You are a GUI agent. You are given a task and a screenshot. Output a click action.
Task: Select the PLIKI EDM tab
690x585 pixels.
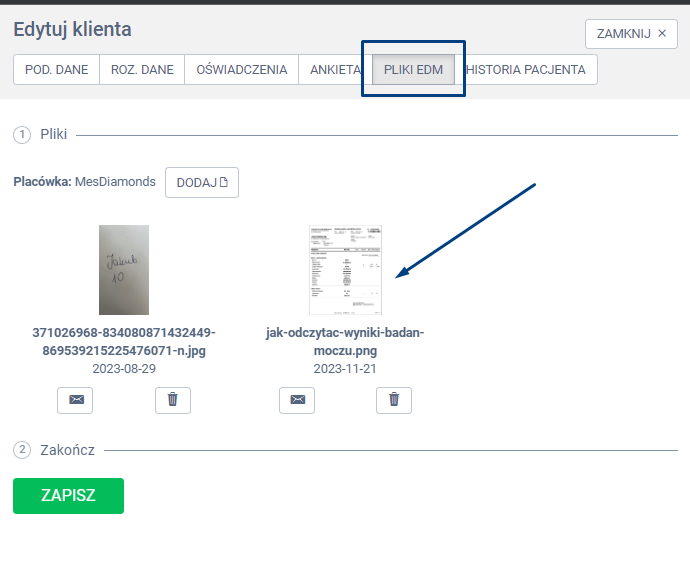pyautogui.click(x=413, y=70)
